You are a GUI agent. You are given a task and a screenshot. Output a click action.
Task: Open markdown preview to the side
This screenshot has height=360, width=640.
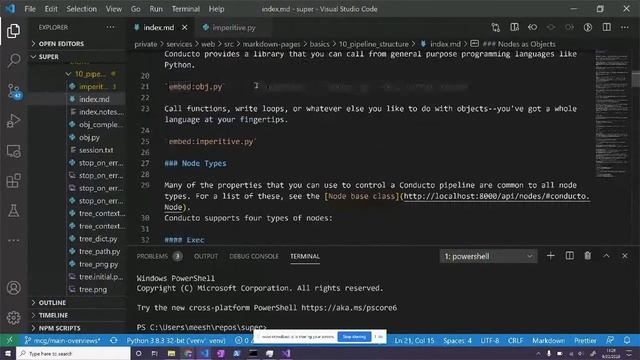tap(514, 27)
